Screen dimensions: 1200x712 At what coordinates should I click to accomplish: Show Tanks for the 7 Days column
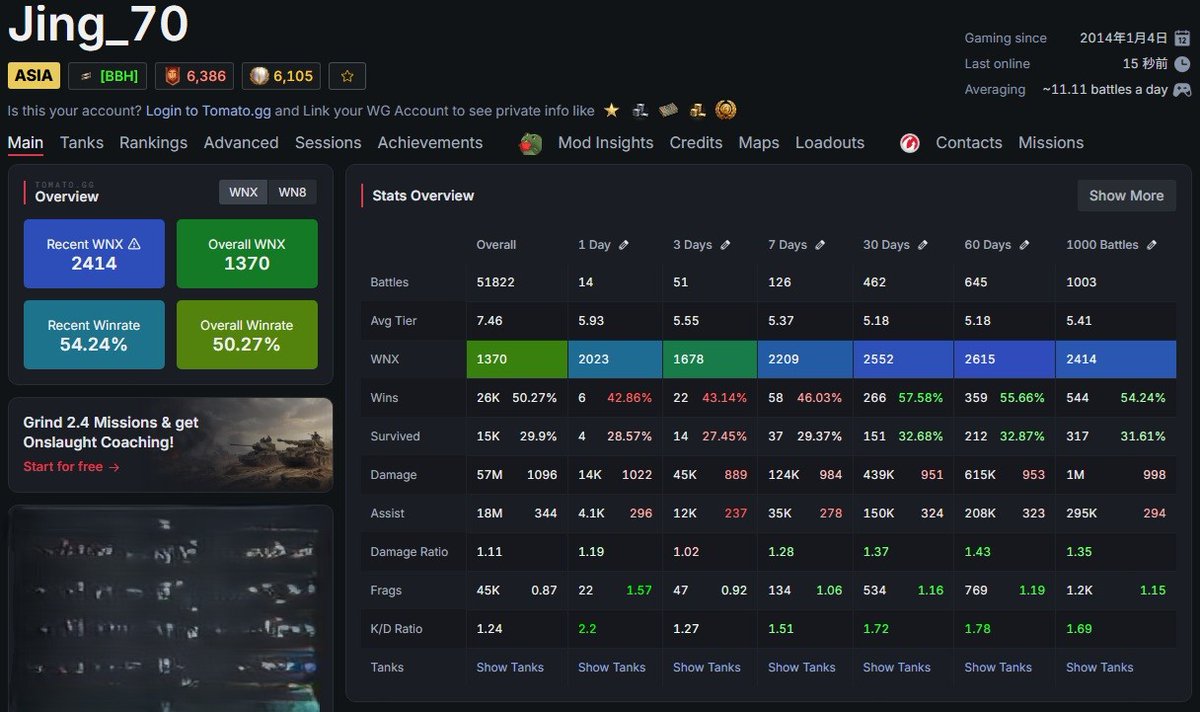[x=802, y=667]
